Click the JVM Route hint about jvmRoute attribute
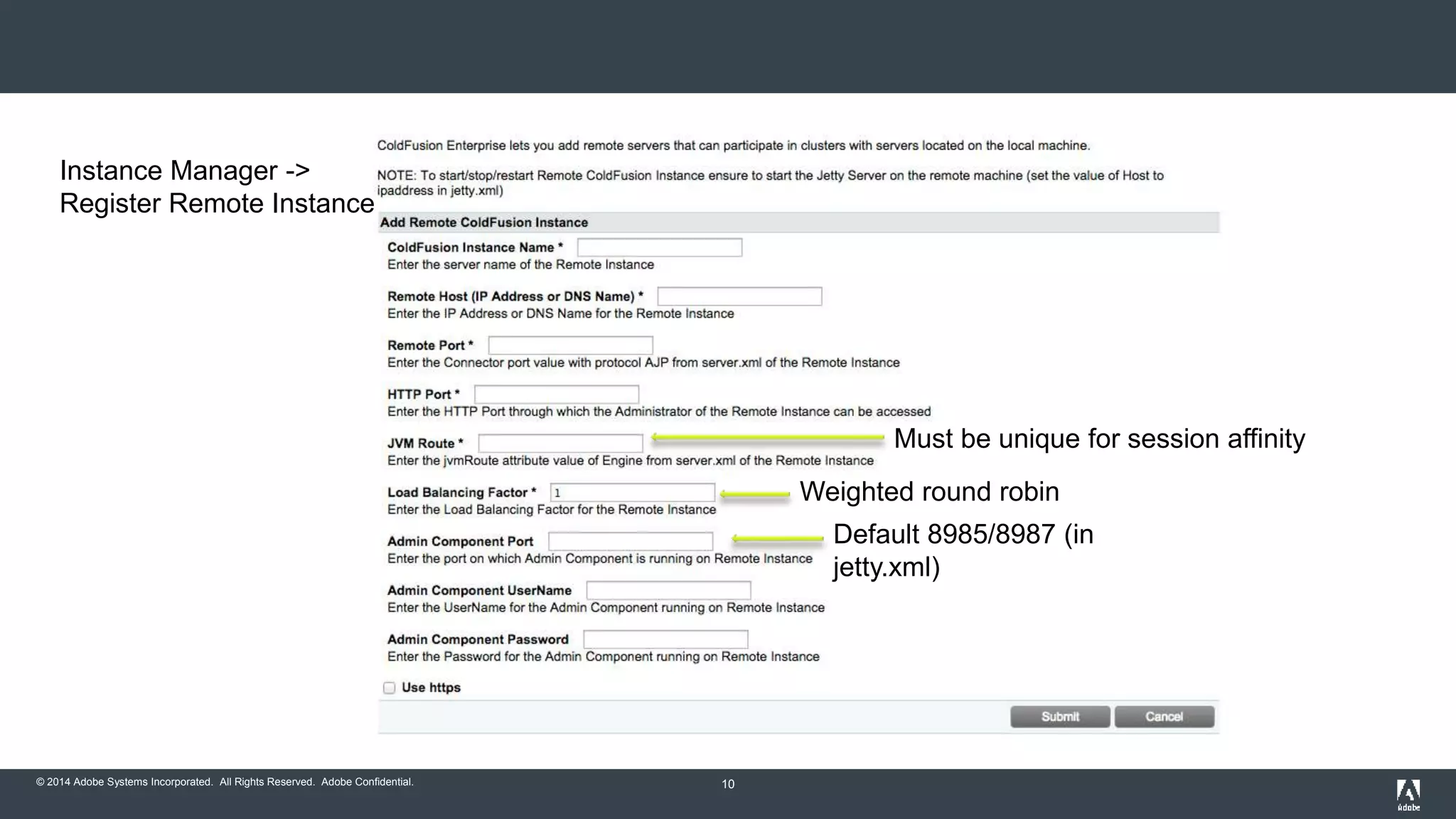Image resolution: width=1456 pixels, height=819 pixels. [x=631, y=461]
